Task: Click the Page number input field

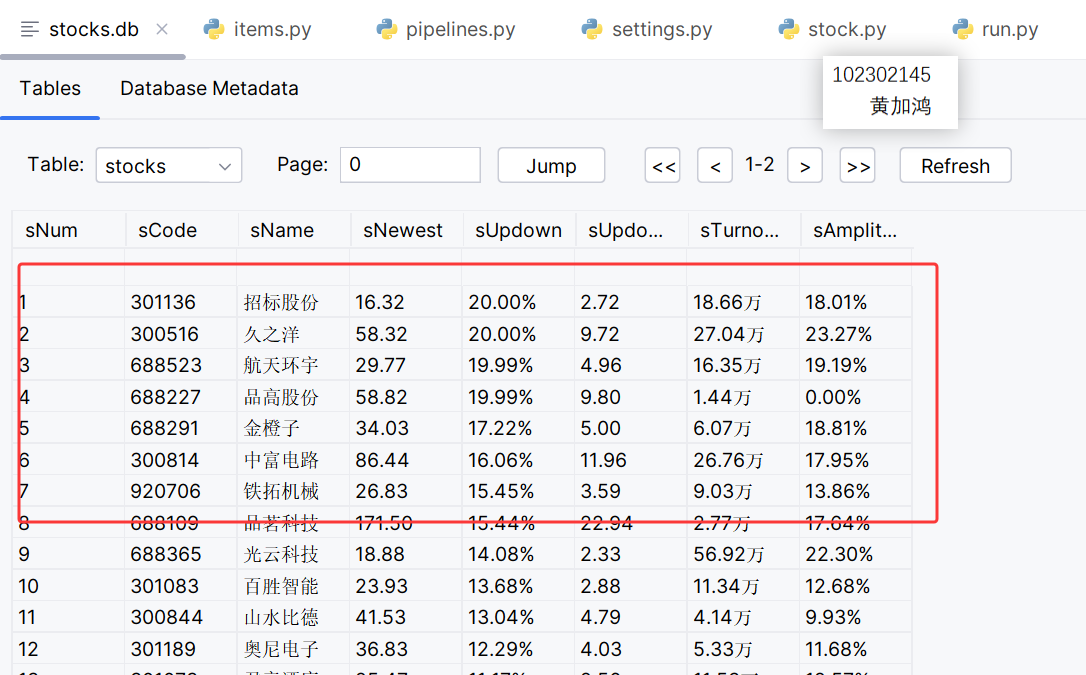Action: pos(410,165)
